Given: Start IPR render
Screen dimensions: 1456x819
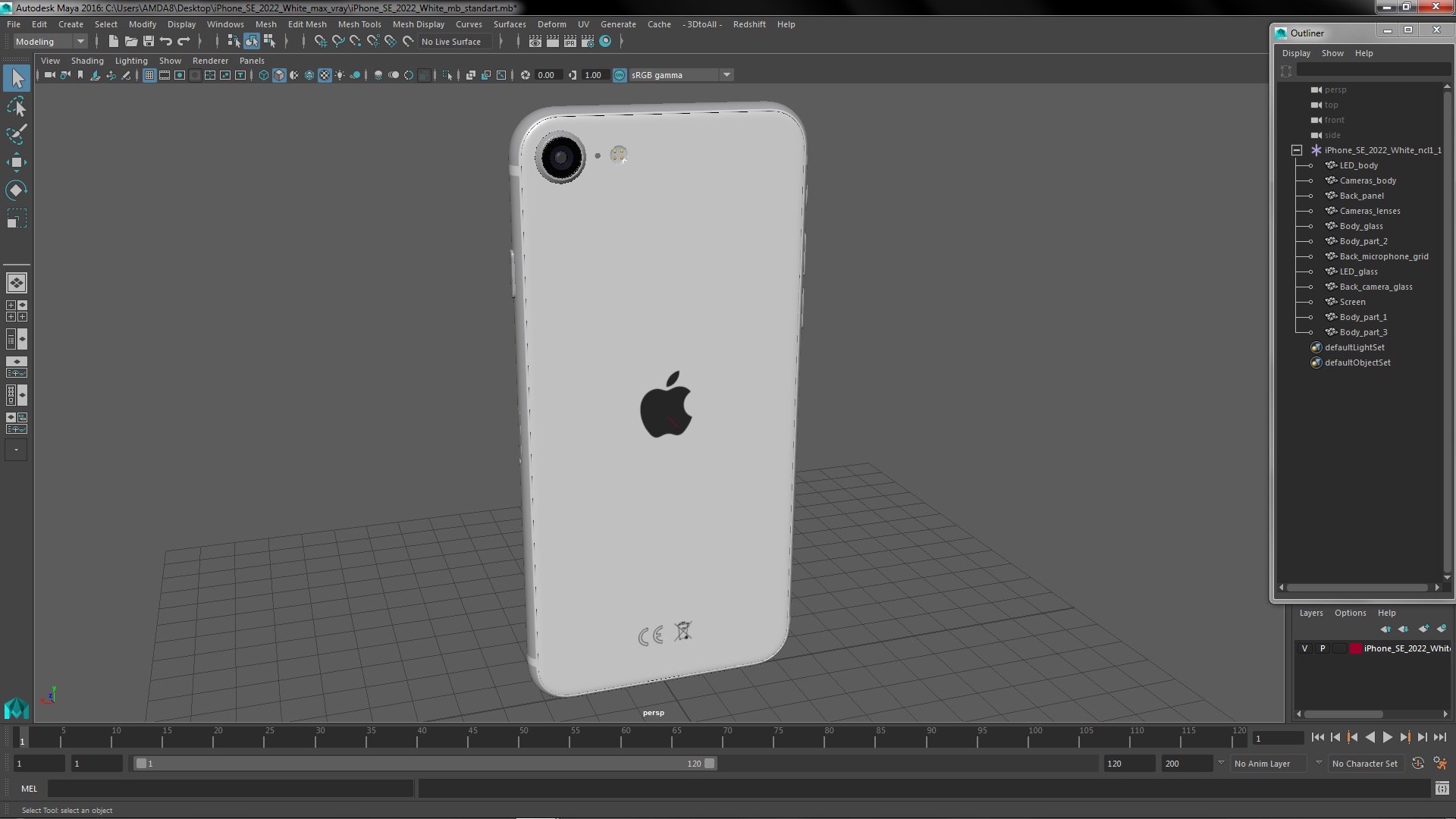Looking at the screenshot, I should coord(570,42).
